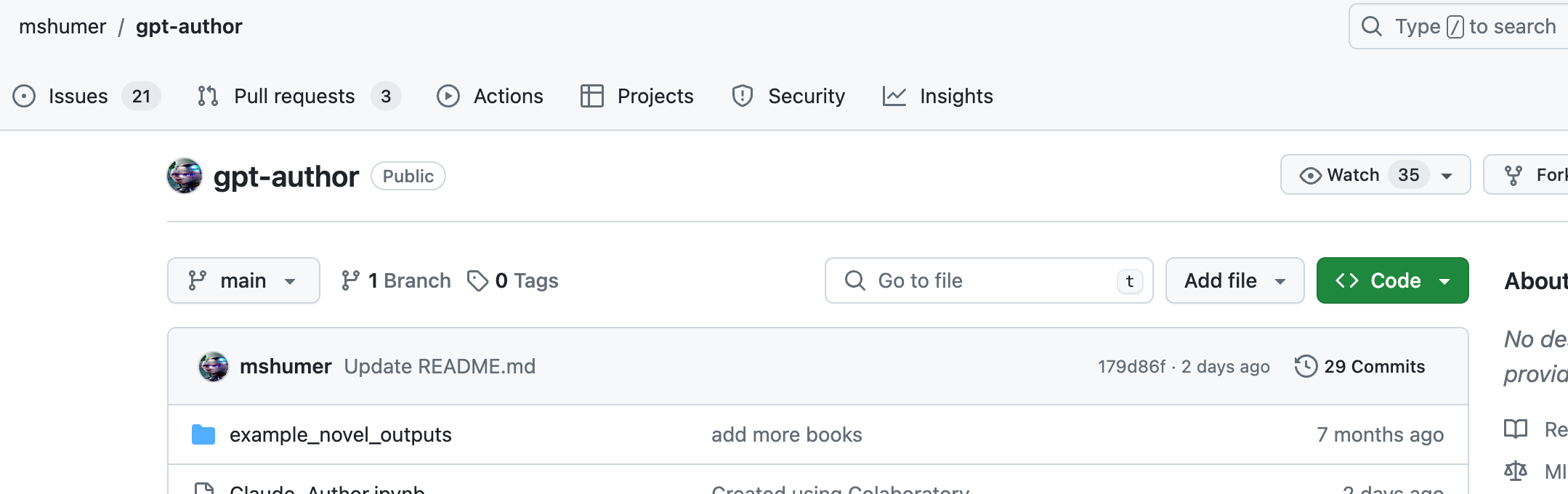Switch to the Pull requests tab
The width and height of the screenshot is (1568, 494).
[294, 96]
